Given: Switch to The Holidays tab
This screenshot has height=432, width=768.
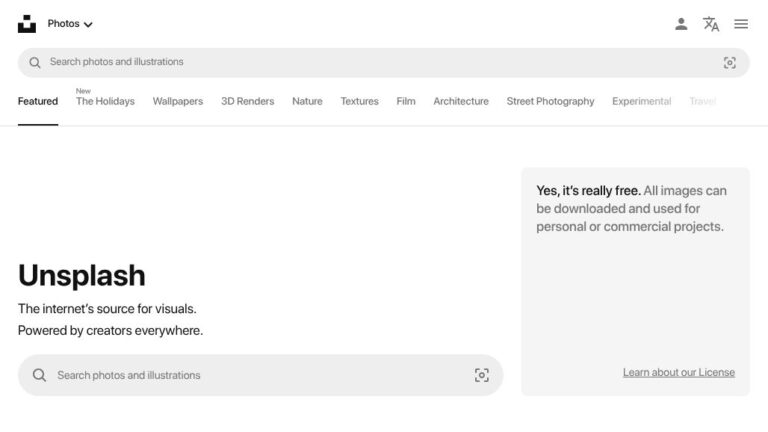Looking at the screenshot, I should click(x=105, y=101).
